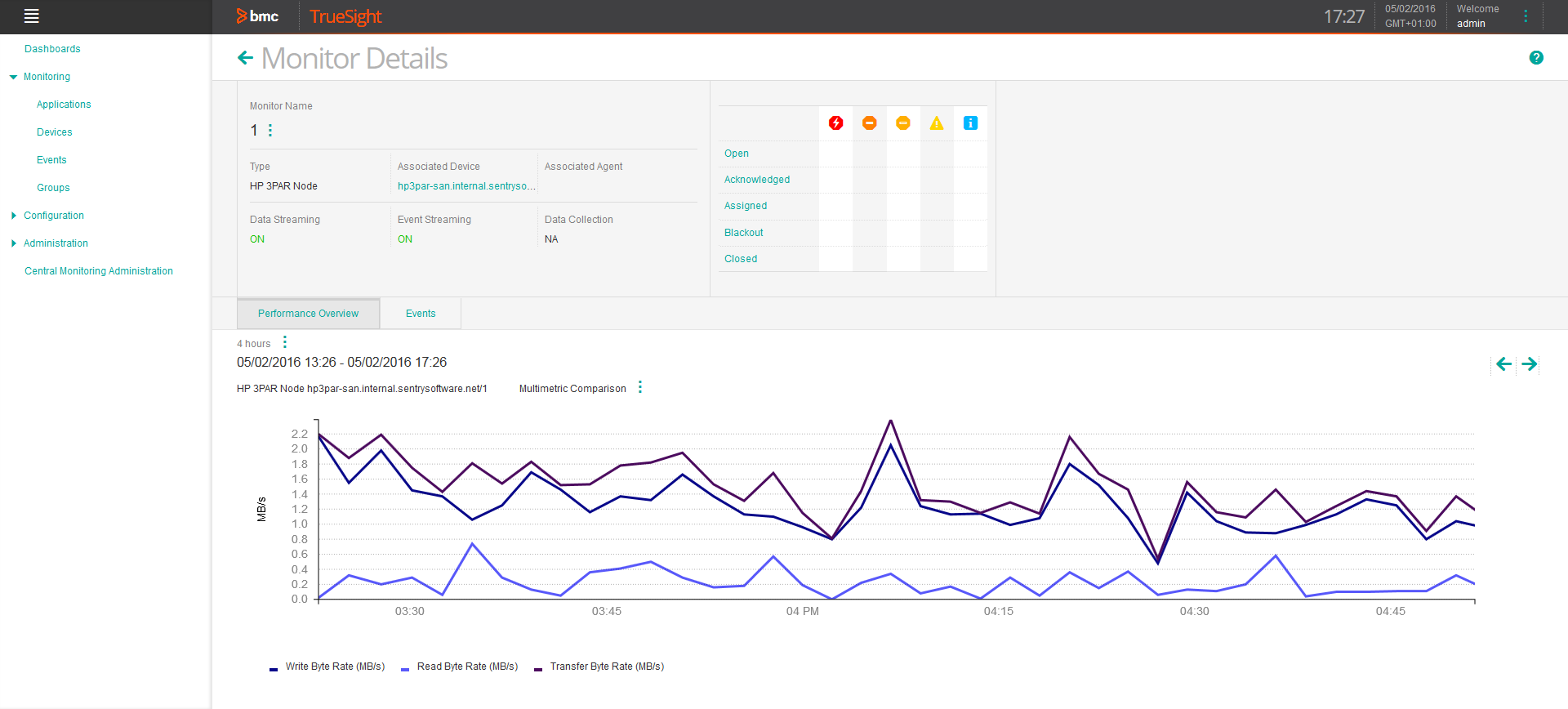Expand the Configuration section
1568x709 pixels.
(13, 216)
